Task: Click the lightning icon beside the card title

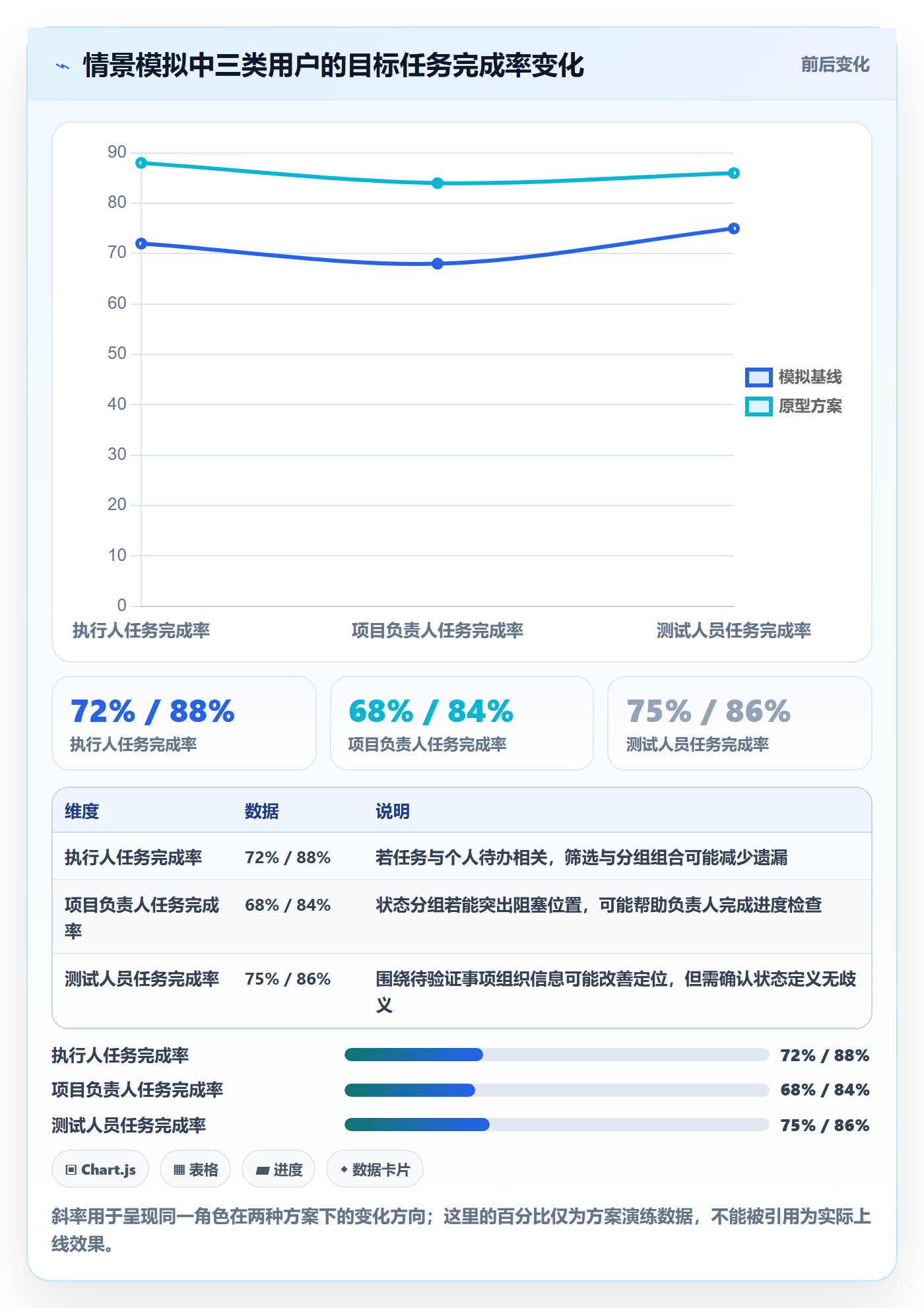Action: point(63,66)
